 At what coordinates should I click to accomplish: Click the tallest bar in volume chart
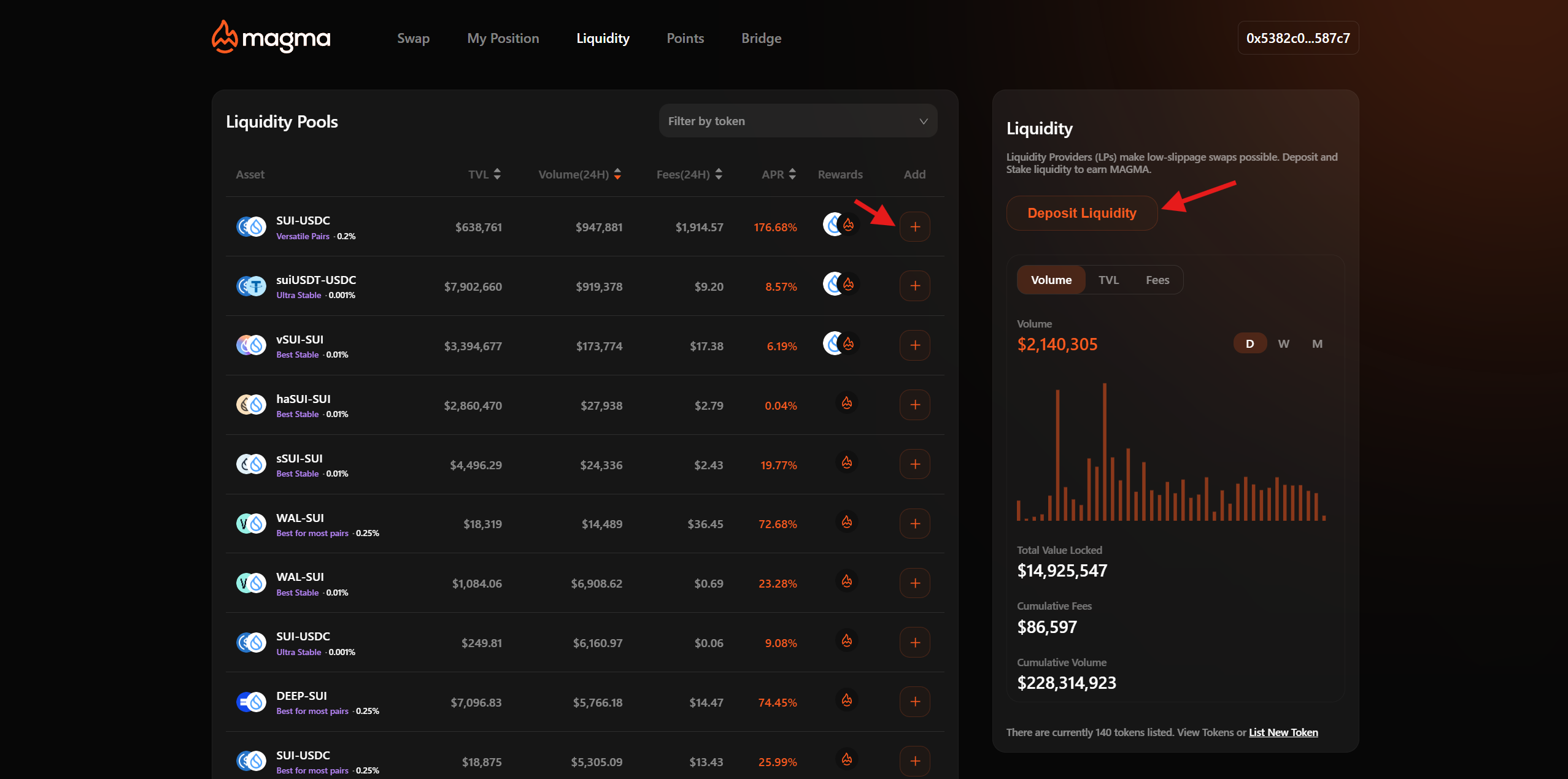click(x=1104, y=451)
